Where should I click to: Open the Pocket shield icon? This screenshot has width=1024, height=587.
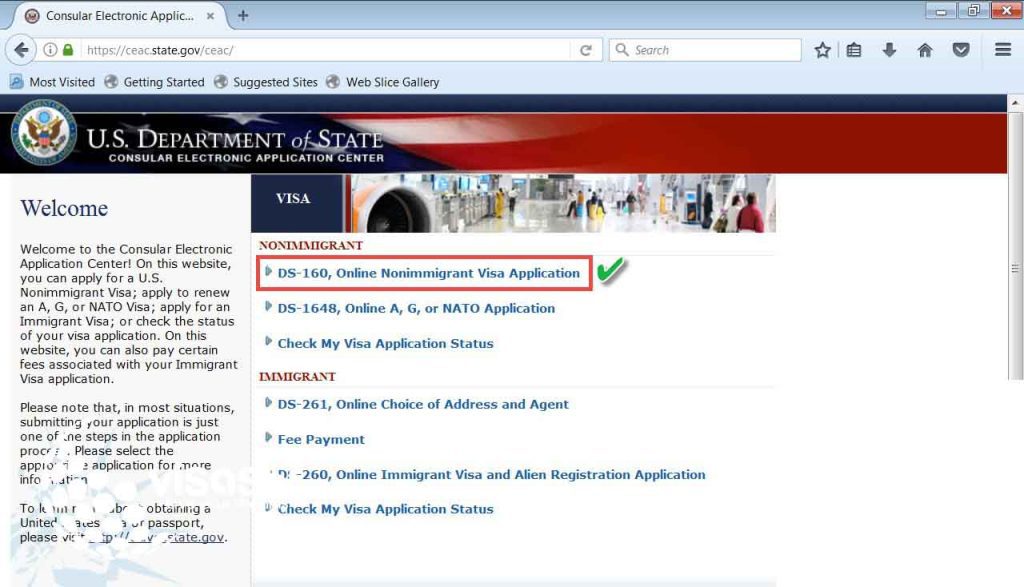point(961,50)
